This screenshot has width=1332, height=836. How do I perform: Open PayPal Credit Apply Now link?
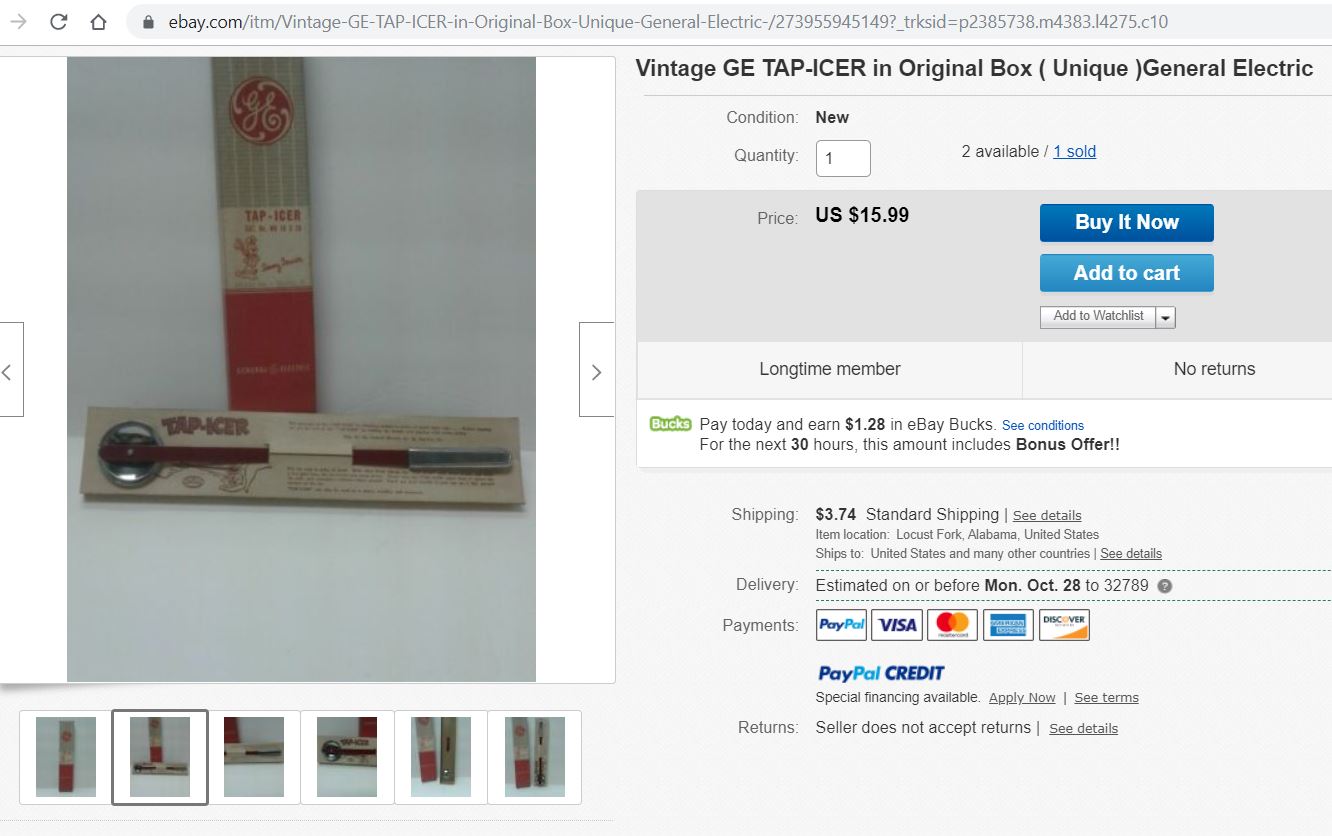(1022, 698)
